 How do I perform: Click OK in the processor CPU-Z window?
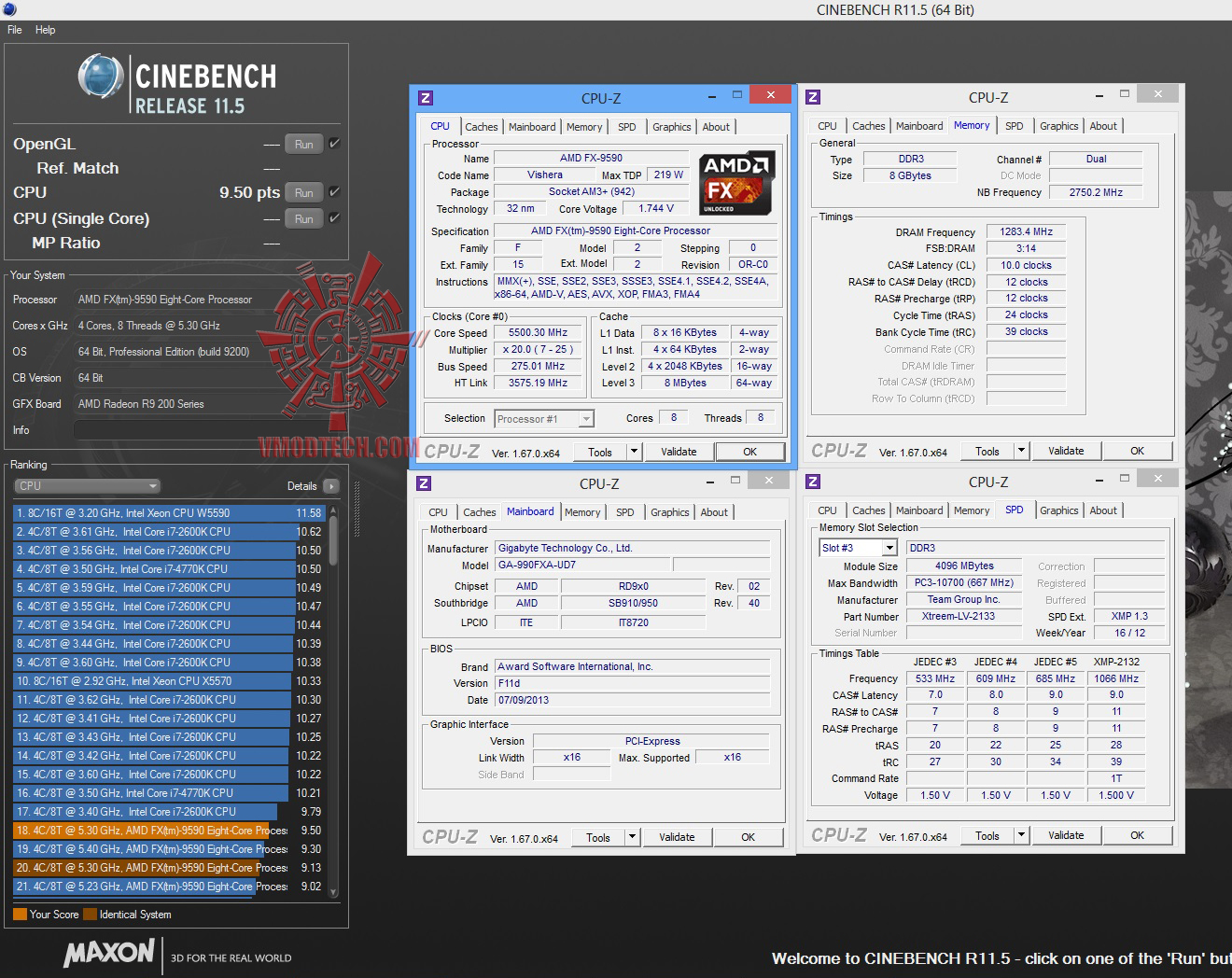tap(750, 452)
